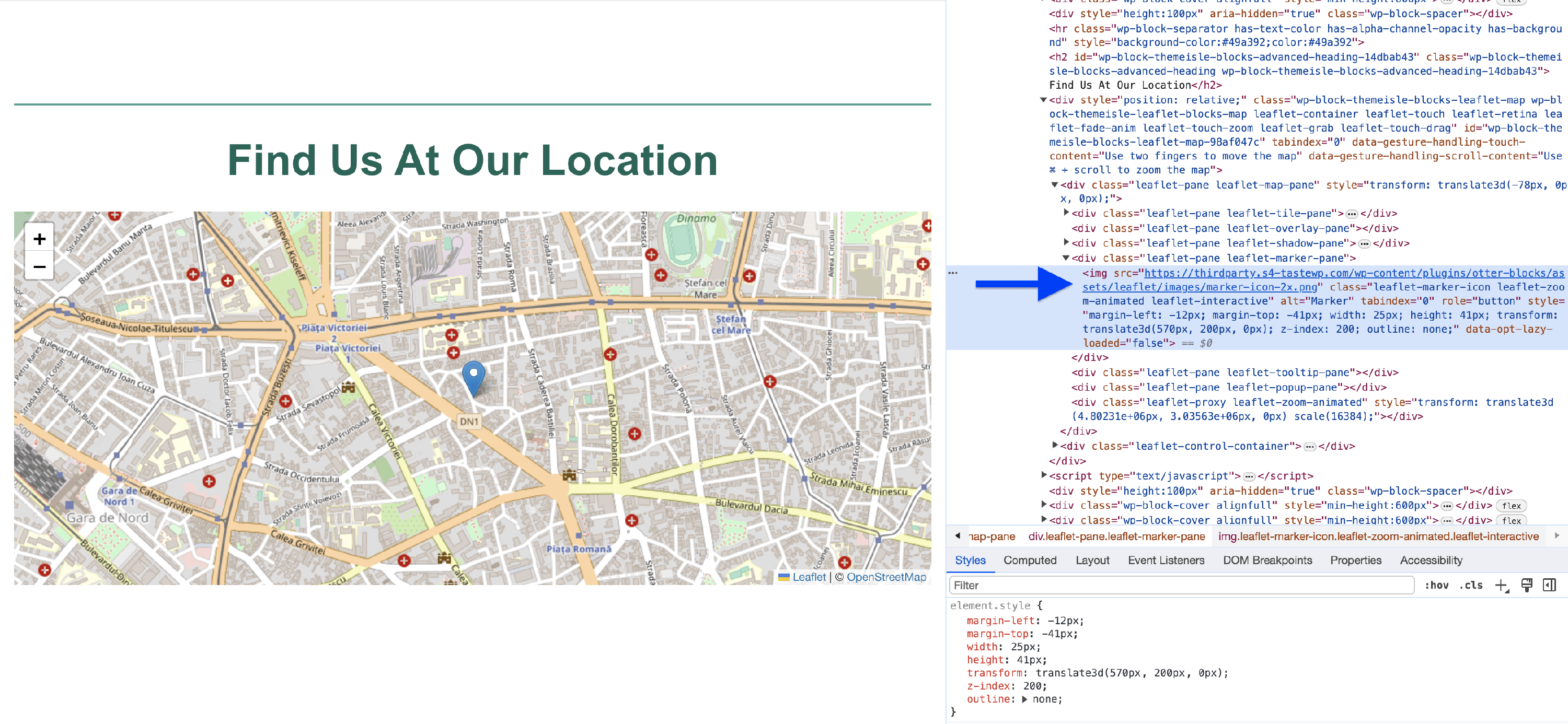
Task: Collapse the leaflet-marker-pane div node
Action: click(1066, 258)
